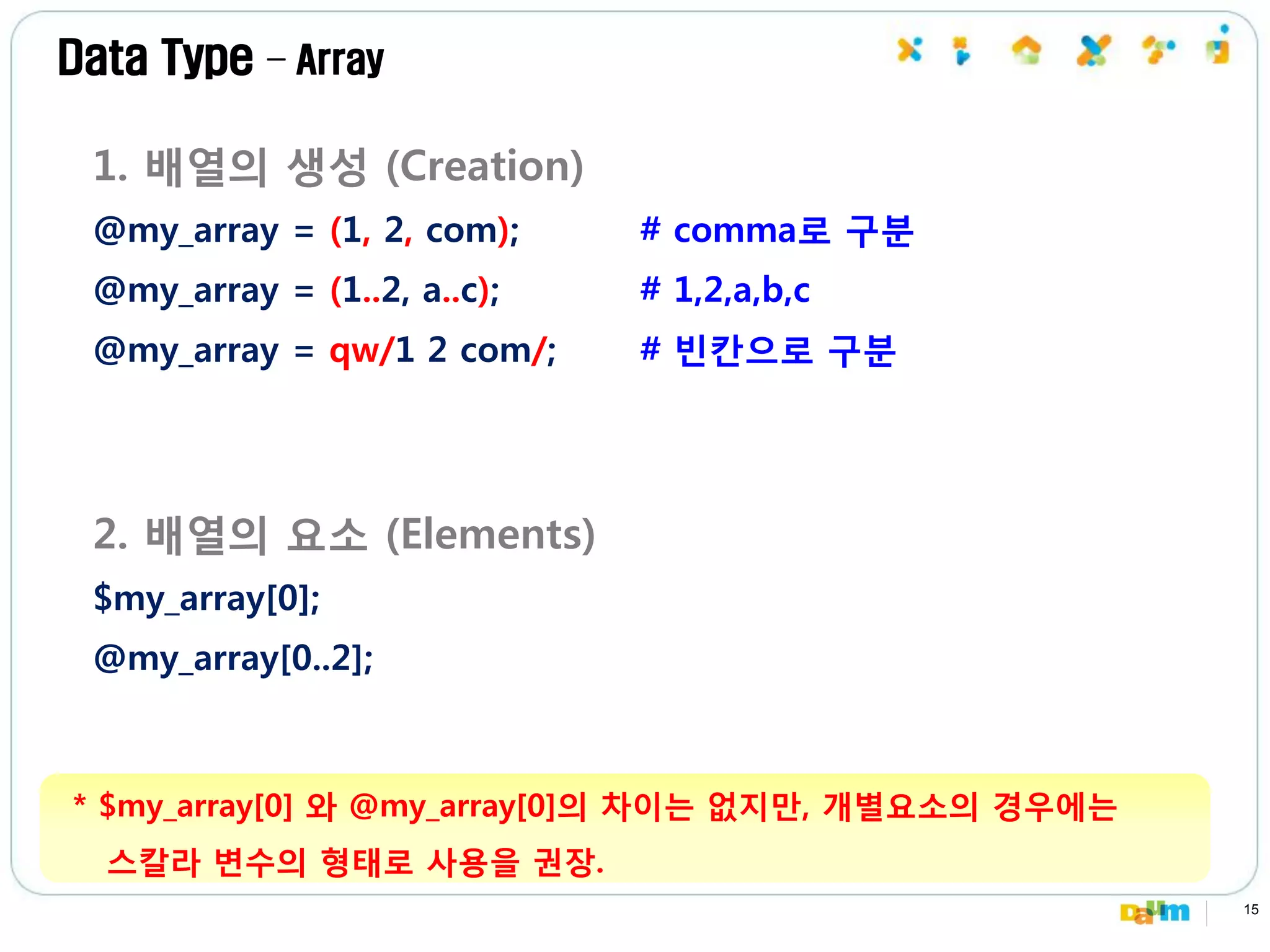
Task: Click note line starting '* $my_array[0] 와'
Action: (x=595, y=807)
